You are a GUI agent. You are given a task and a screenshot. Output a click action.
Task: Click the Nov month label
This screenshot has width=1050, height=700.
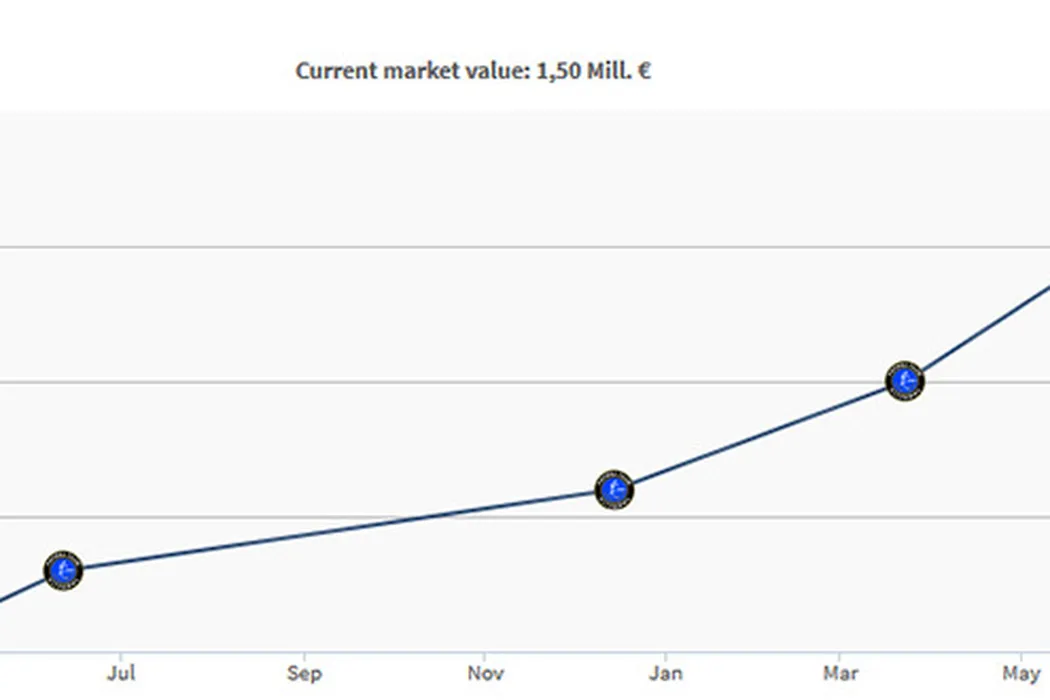click(485, 673)
